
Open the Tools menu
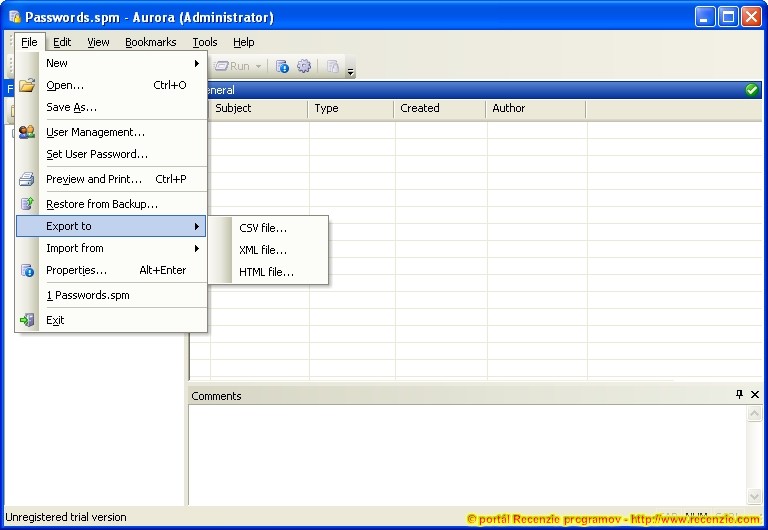[x=205, y=42]
